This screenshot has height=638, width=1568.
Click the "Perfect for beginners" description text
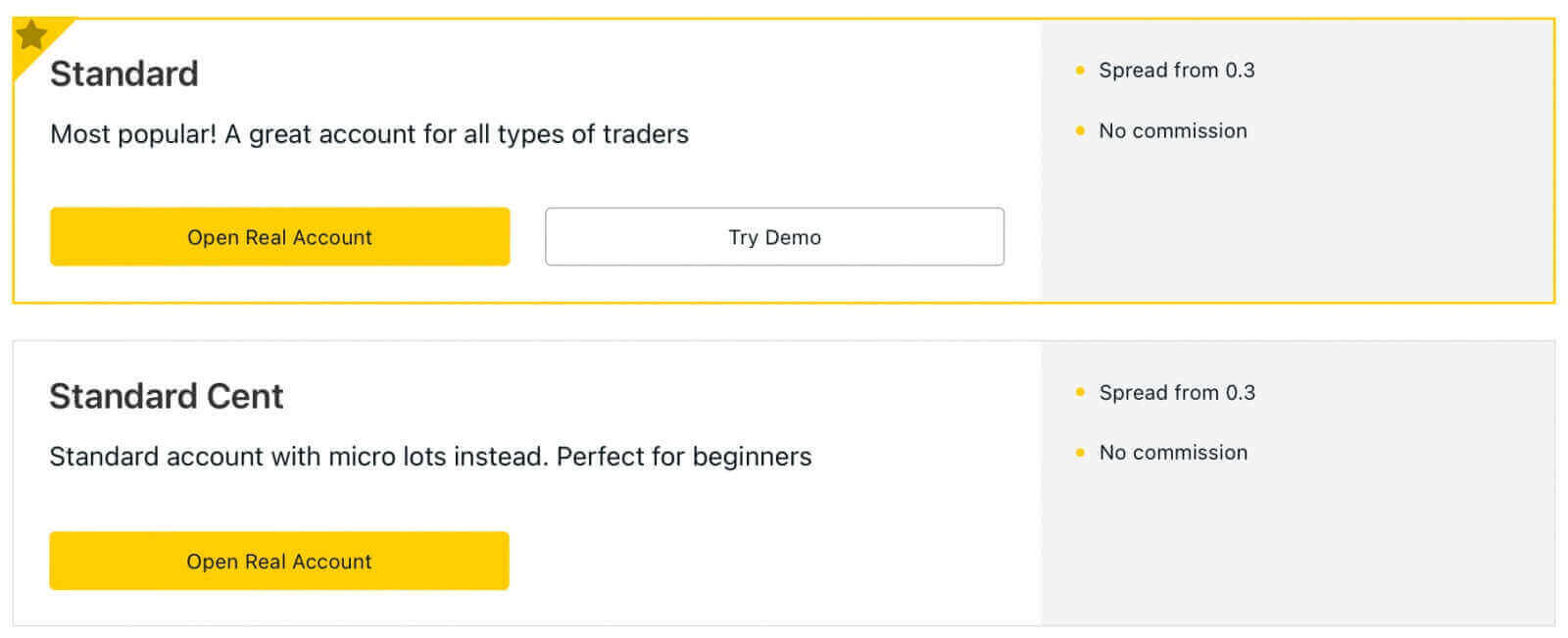(684, 457)
